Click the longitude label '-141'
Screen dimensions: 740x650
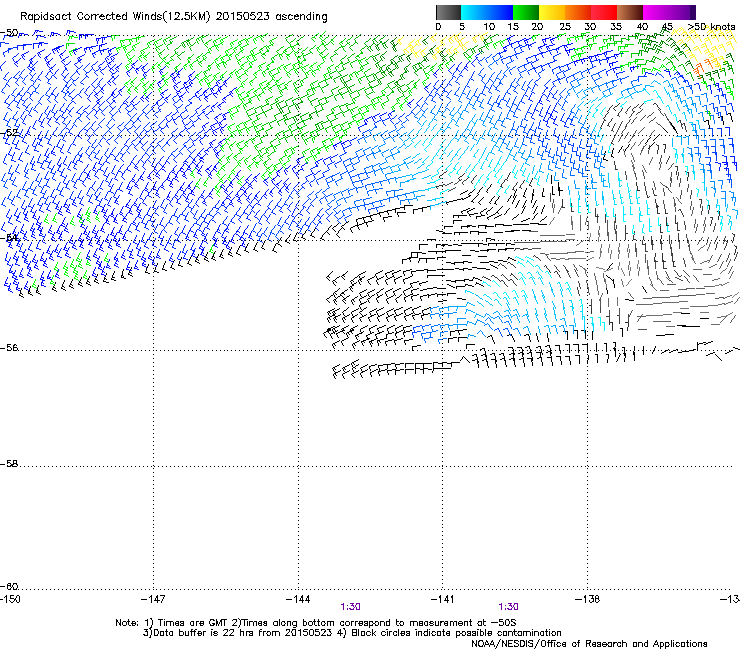coord(443,599)
